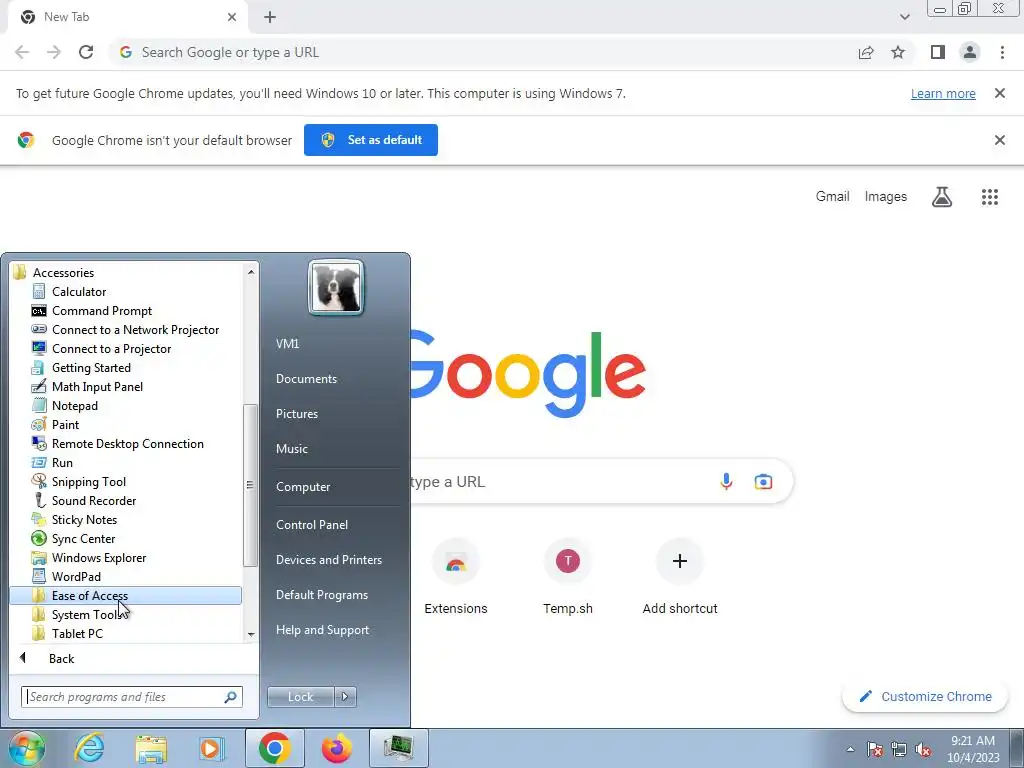Screen dimensions: 1024x768
Task: Open Computer from Start menu
Action: click(x=303, y=487)
